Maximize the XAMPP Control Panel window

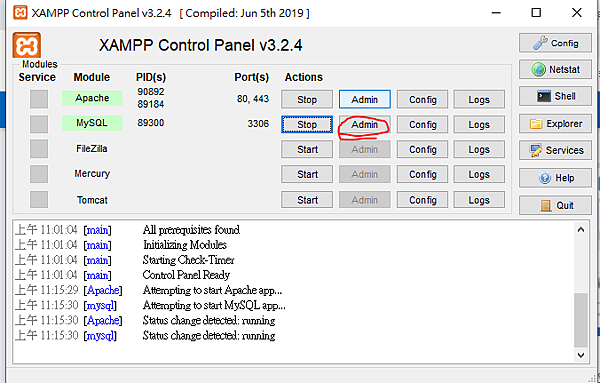click(x=536, y=13)
